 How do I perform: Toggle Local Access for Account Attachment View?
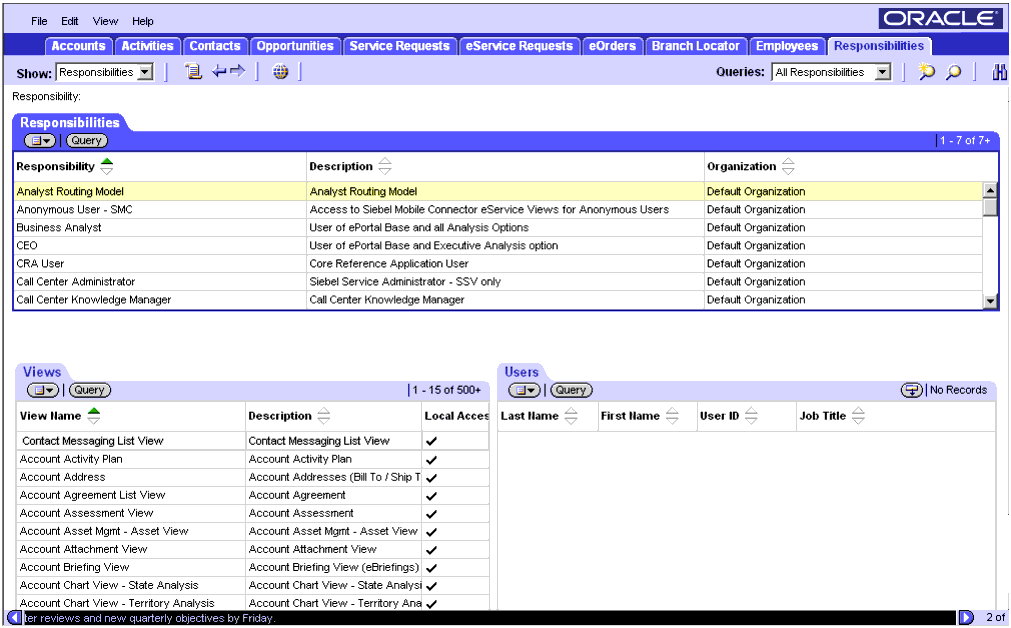point(431,550)
